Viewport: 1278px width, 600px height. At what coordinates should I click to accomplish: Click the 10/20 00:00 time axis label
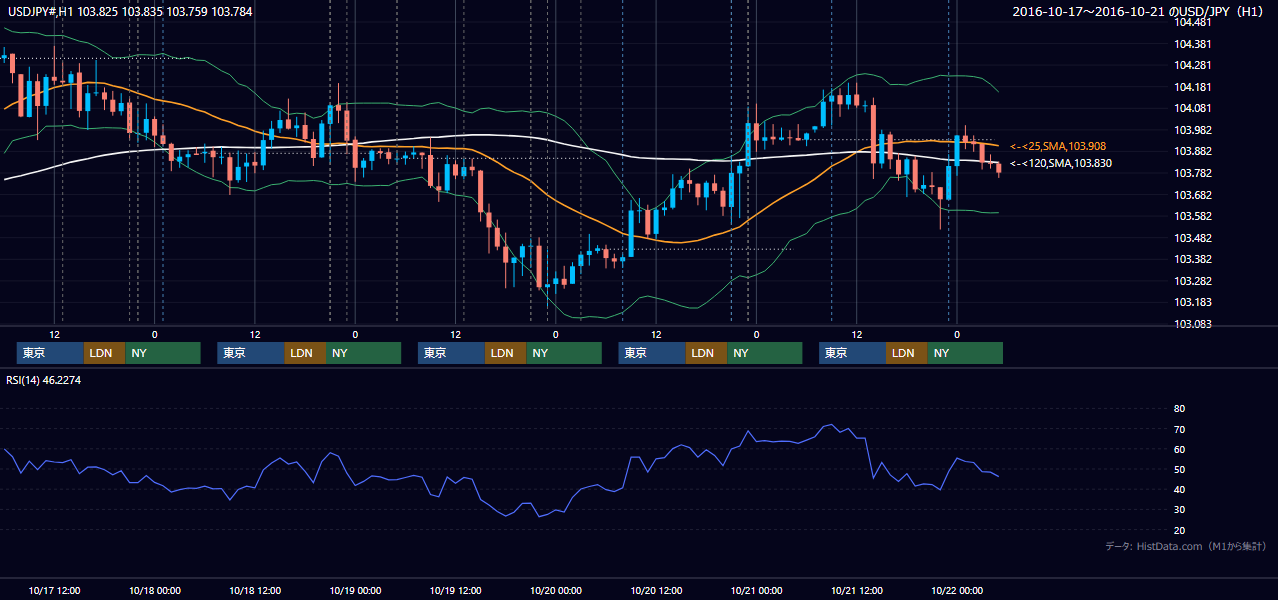(x=556, y=590)
